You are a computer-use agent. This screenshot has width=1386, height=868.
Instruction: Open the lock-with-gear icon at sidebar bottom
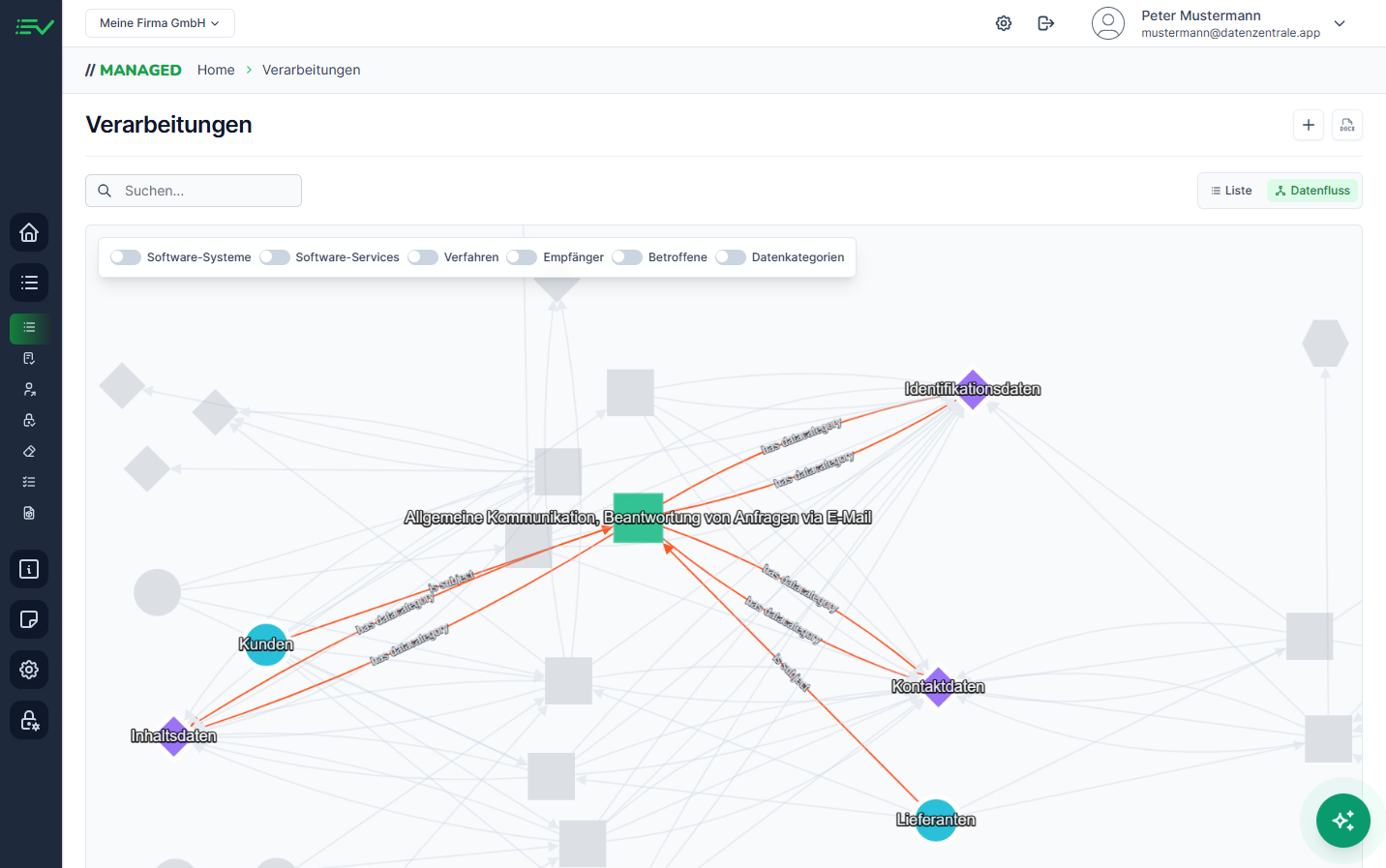[29, 720]
